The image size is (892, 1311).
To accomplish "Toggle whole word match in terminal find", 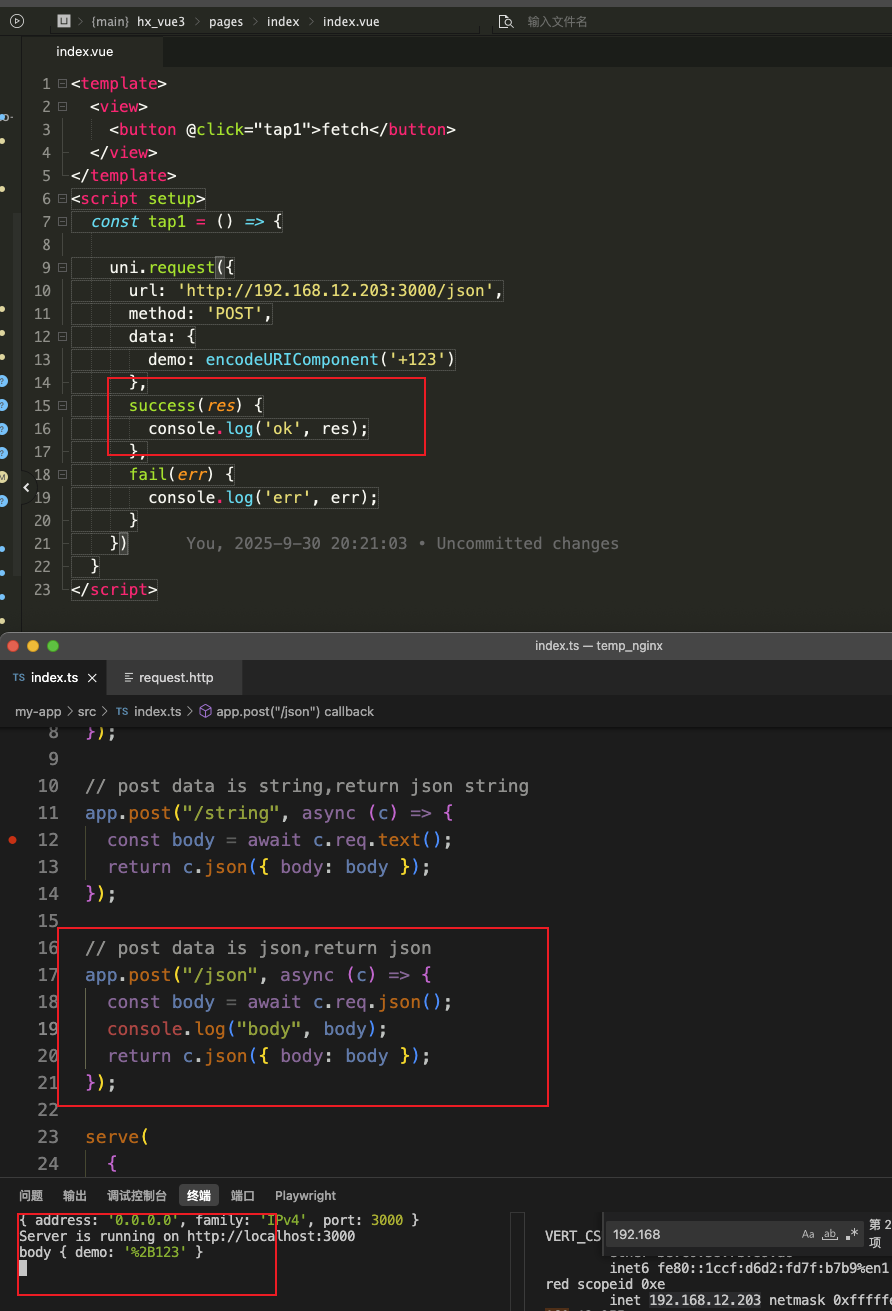I will click(829, 1234).
